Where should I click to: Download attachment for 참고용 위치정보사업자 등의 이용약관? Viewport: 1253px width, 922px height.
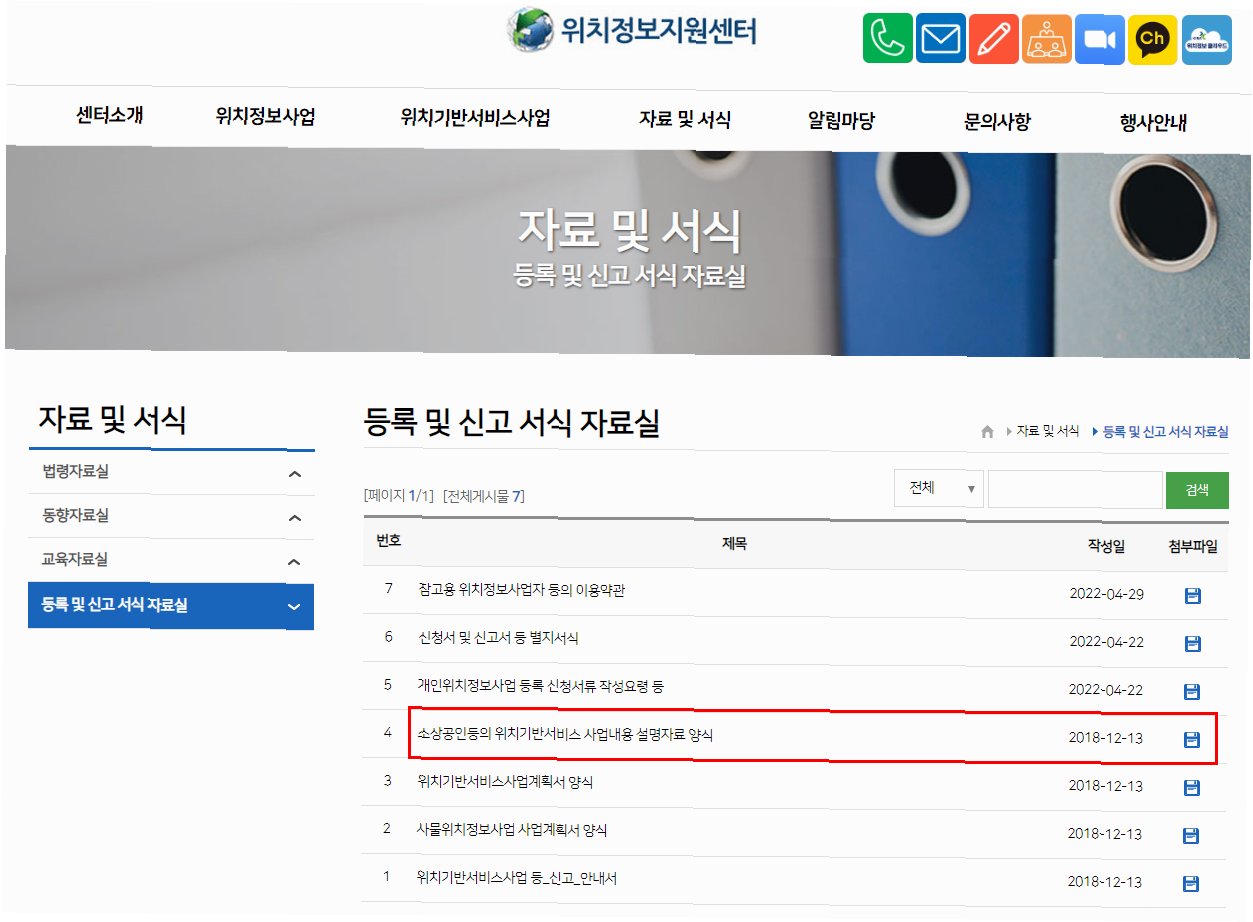pos(1192,596)
